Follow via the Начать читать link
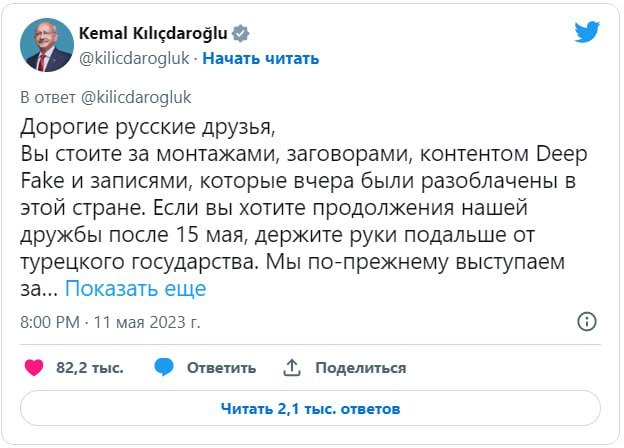Screen dimensions: 624x448 click(261, 58)
